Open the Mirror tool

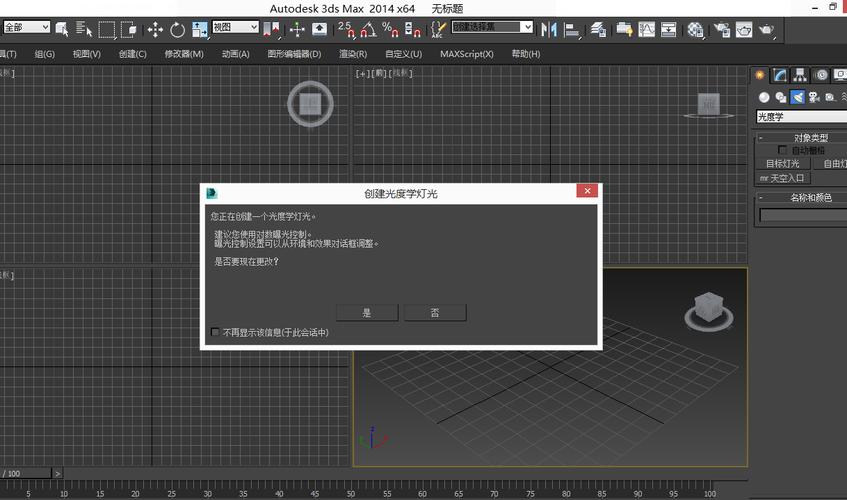coord(549,29)
